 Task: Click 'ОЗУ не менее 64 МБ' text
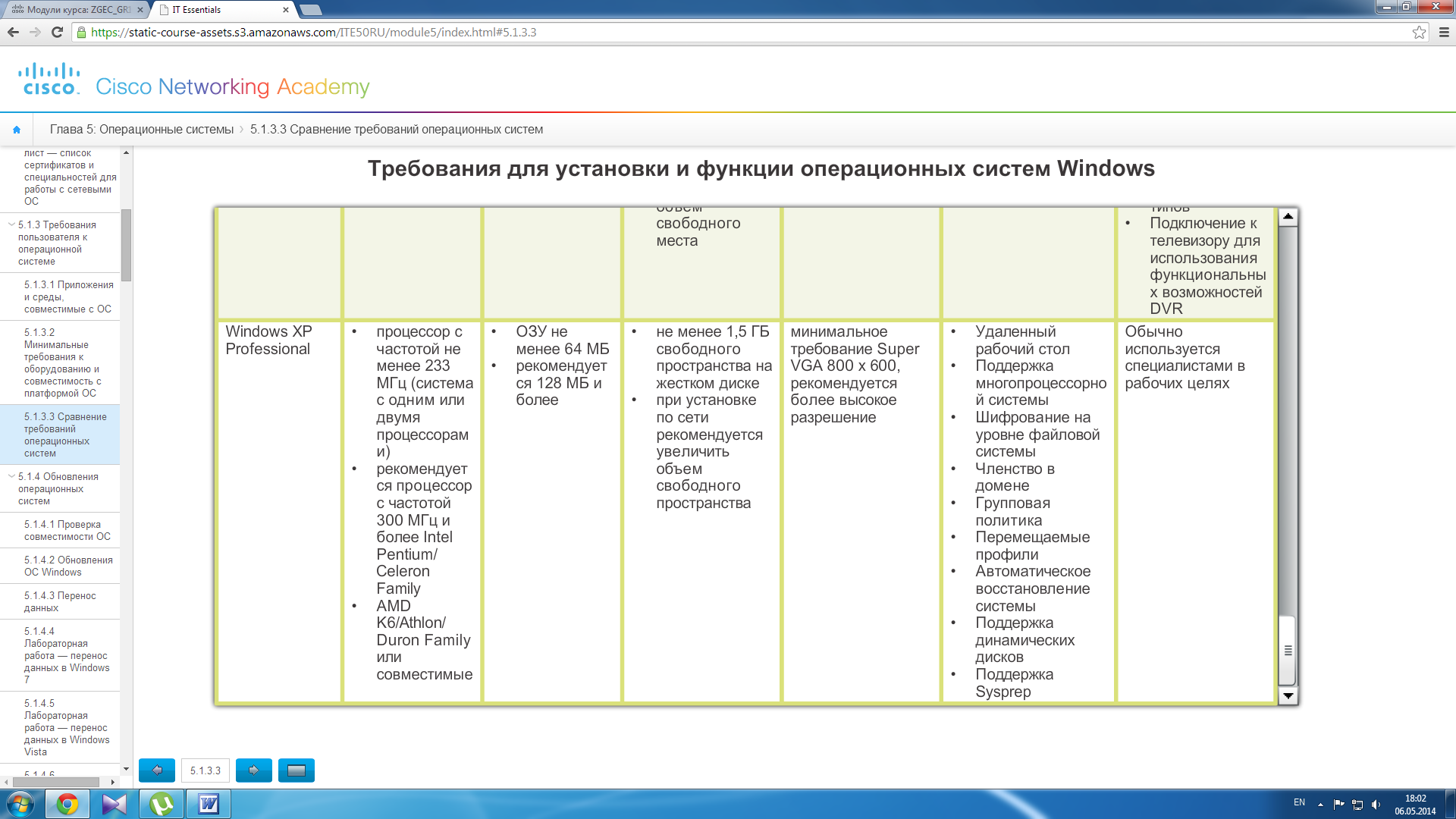tap(563, 340)
